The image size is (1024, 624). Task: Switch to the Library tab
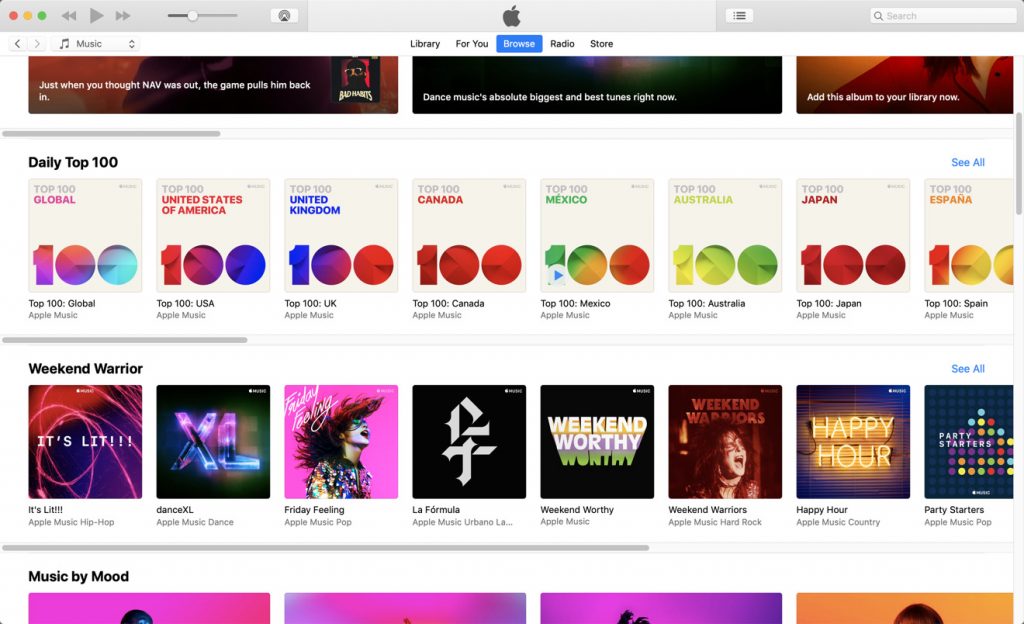coord(424,44)
